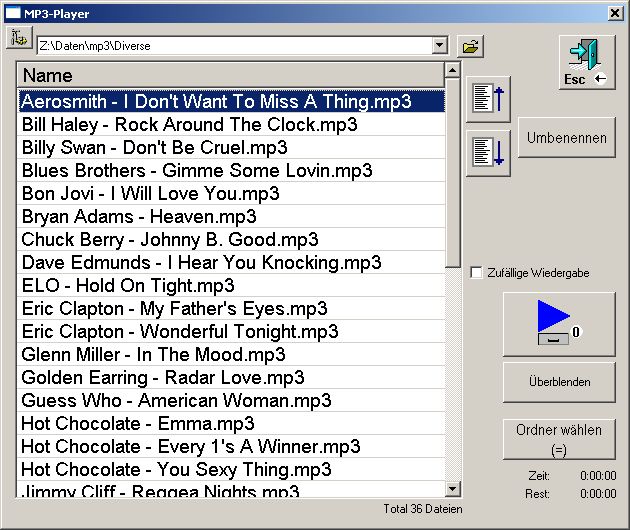Viewport: 630px width, 530px height.
Task: Select Golden Earring - Radar Love.mp3
Action: point(231,377)
